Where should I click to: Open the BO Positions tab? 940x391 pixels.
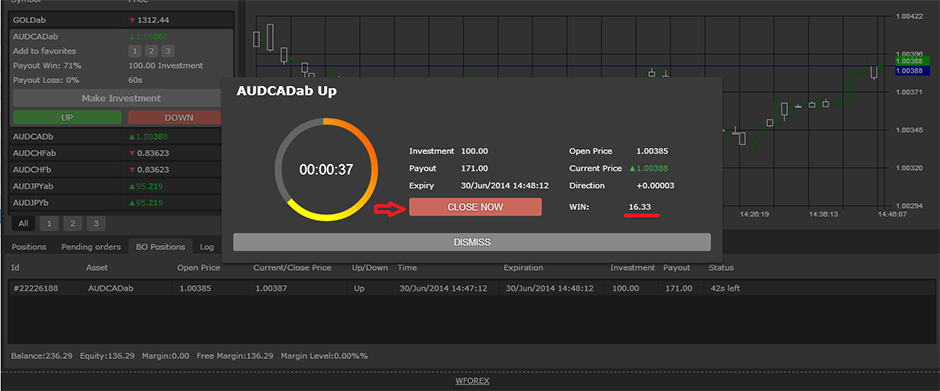click(161, 246)
